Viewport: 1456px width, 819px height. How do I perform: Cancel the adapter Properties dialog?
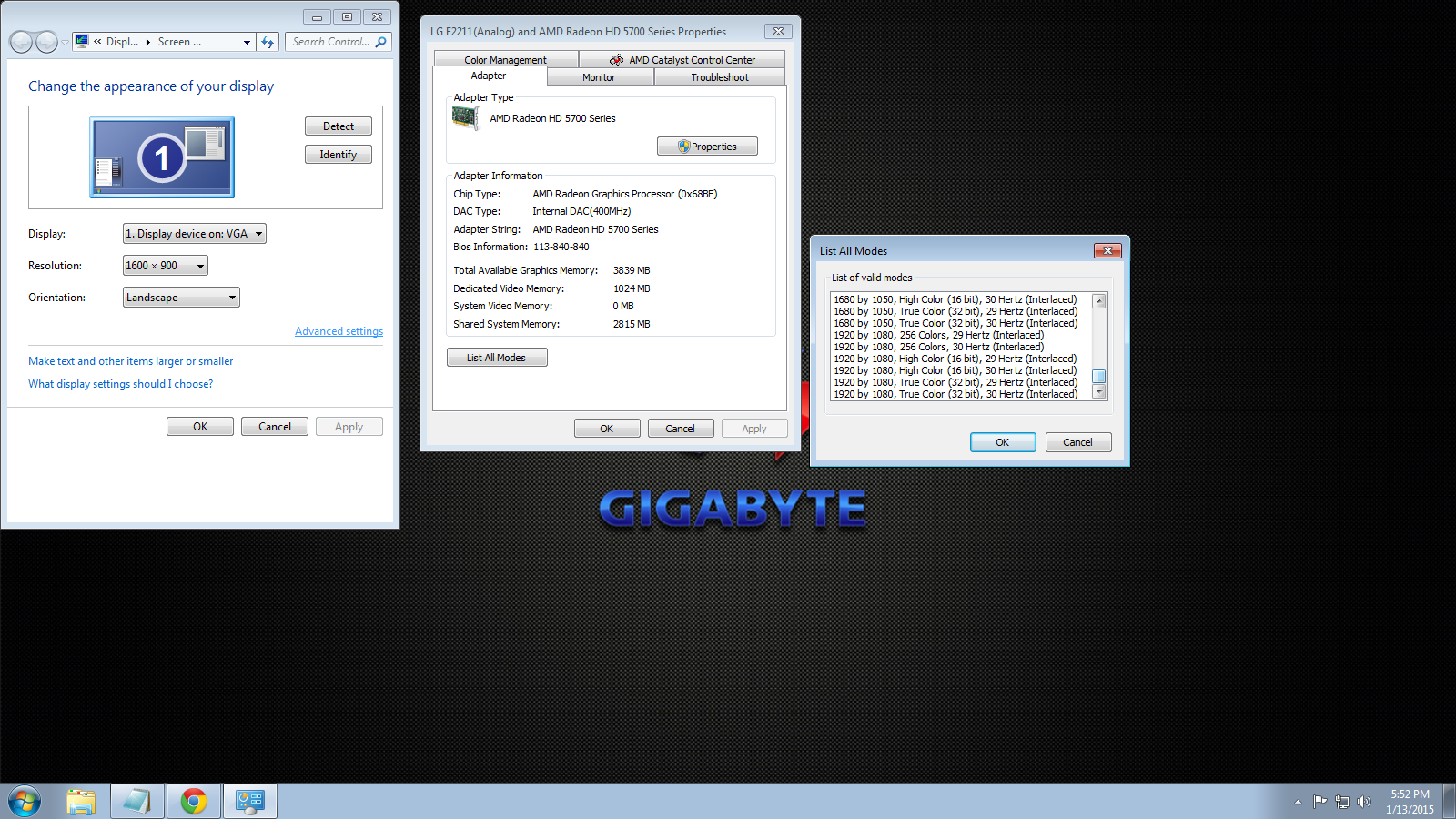[680, 429]
